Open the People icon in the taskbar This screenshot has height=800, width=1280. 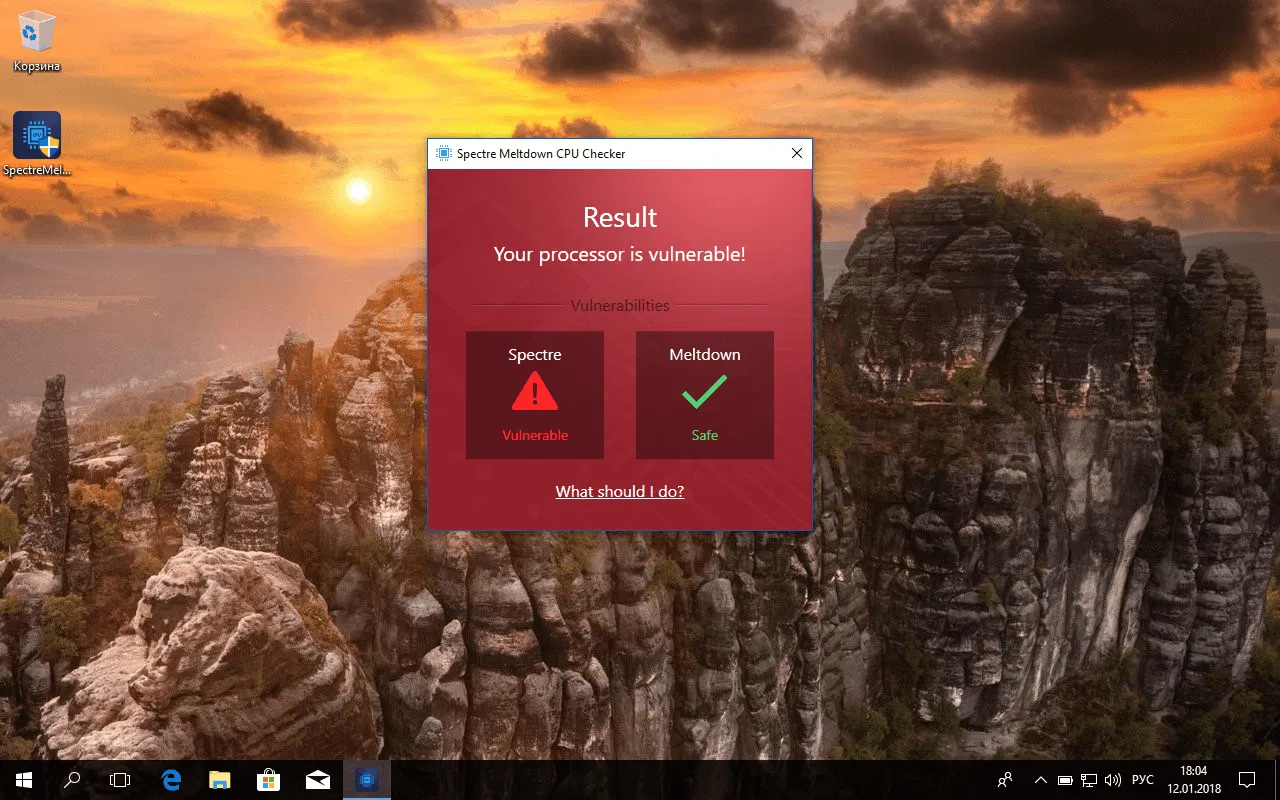1005,780
